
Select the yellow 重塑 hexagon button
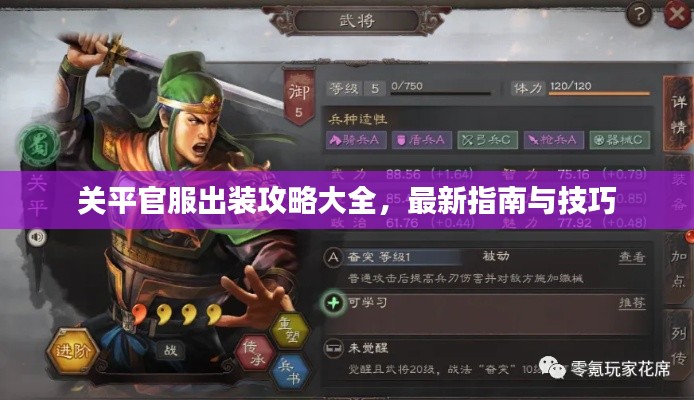point(289,330)
